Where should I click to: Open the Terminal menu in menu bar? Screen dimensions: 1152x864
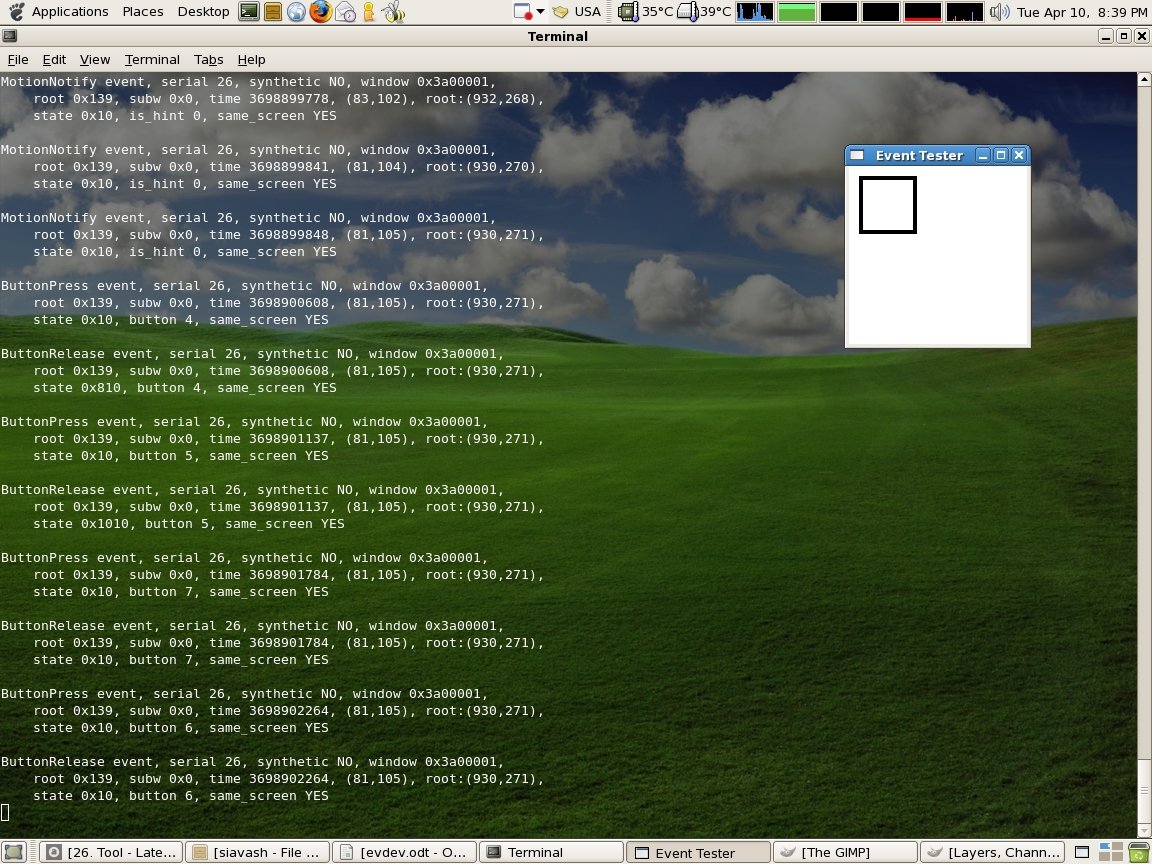point(152,60)
